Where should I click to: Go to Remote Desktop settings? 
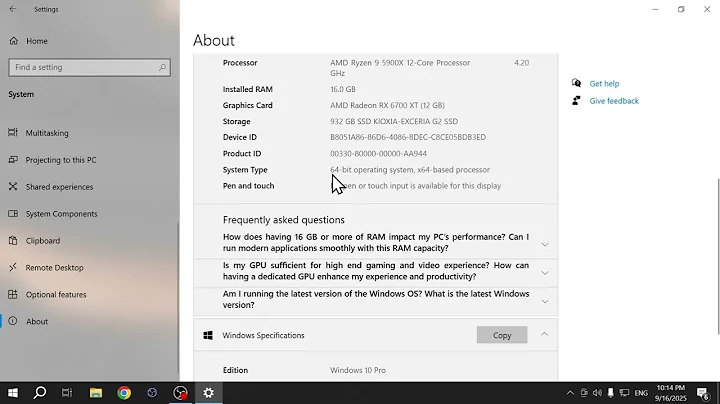pyautogui.click(x=54, y=268)
